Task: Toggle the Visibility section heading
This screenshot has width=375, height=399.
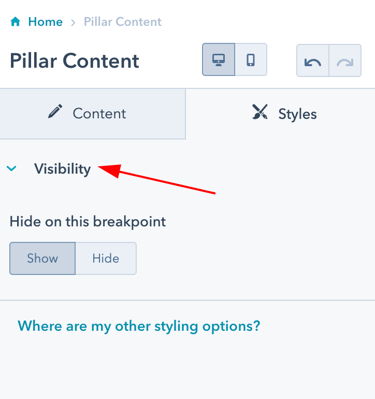Action: (x=62, y=169)
